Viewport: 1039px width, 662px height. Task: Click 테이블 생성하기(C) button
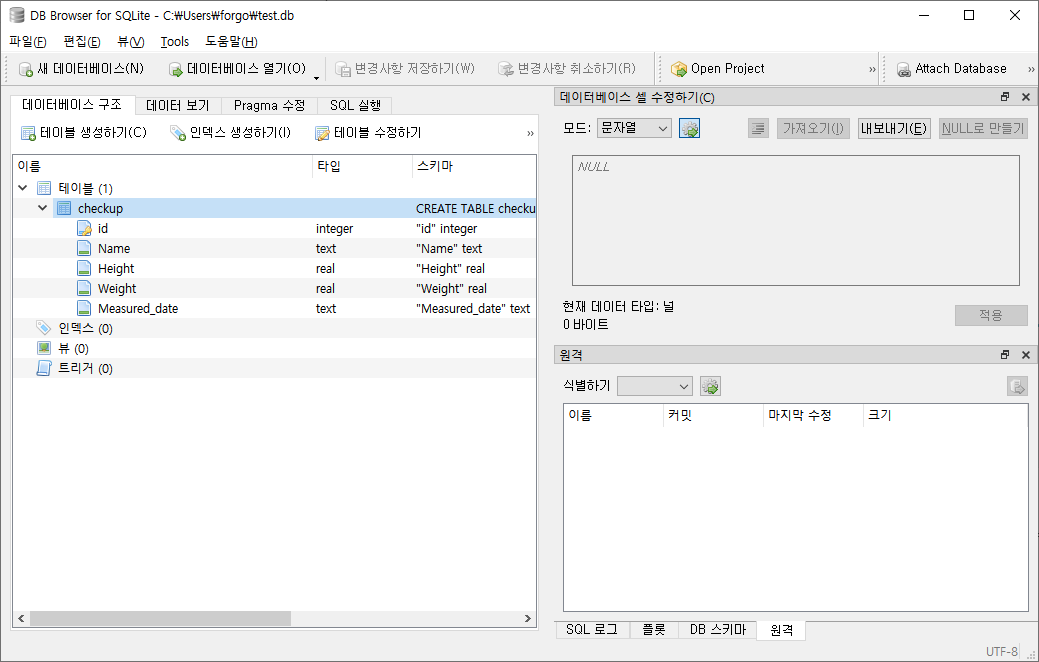(83, 133)
